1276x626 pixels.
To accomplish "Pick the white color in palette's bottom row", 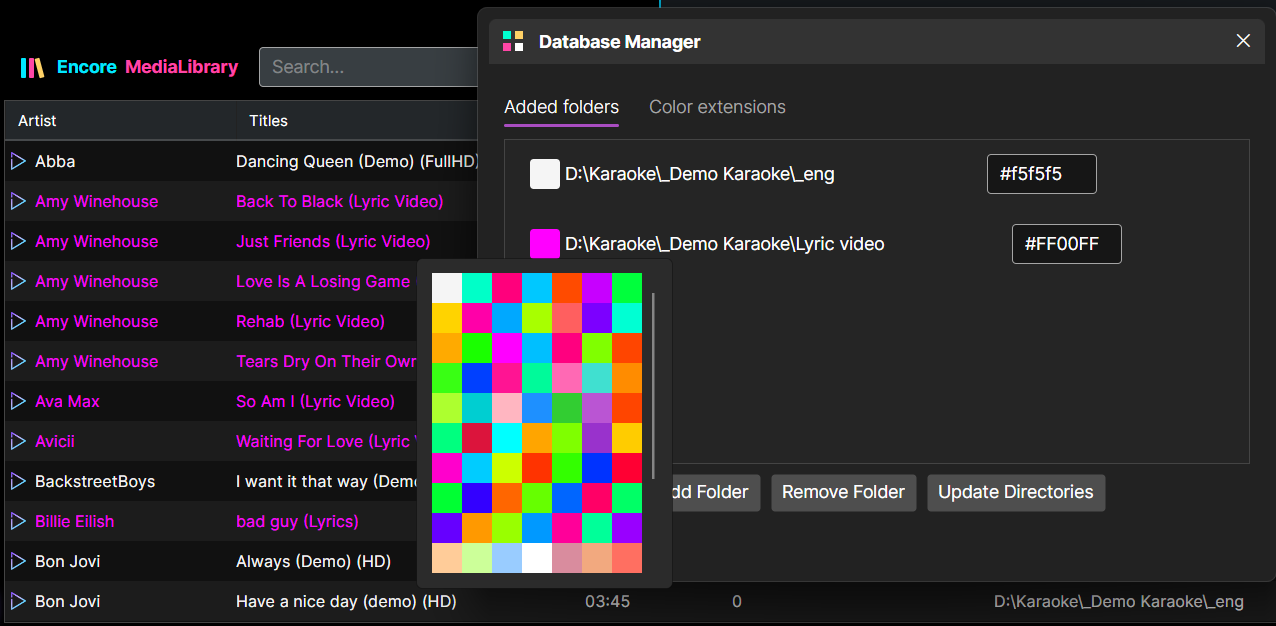I will pyautogui.click(x=537, y=558).
